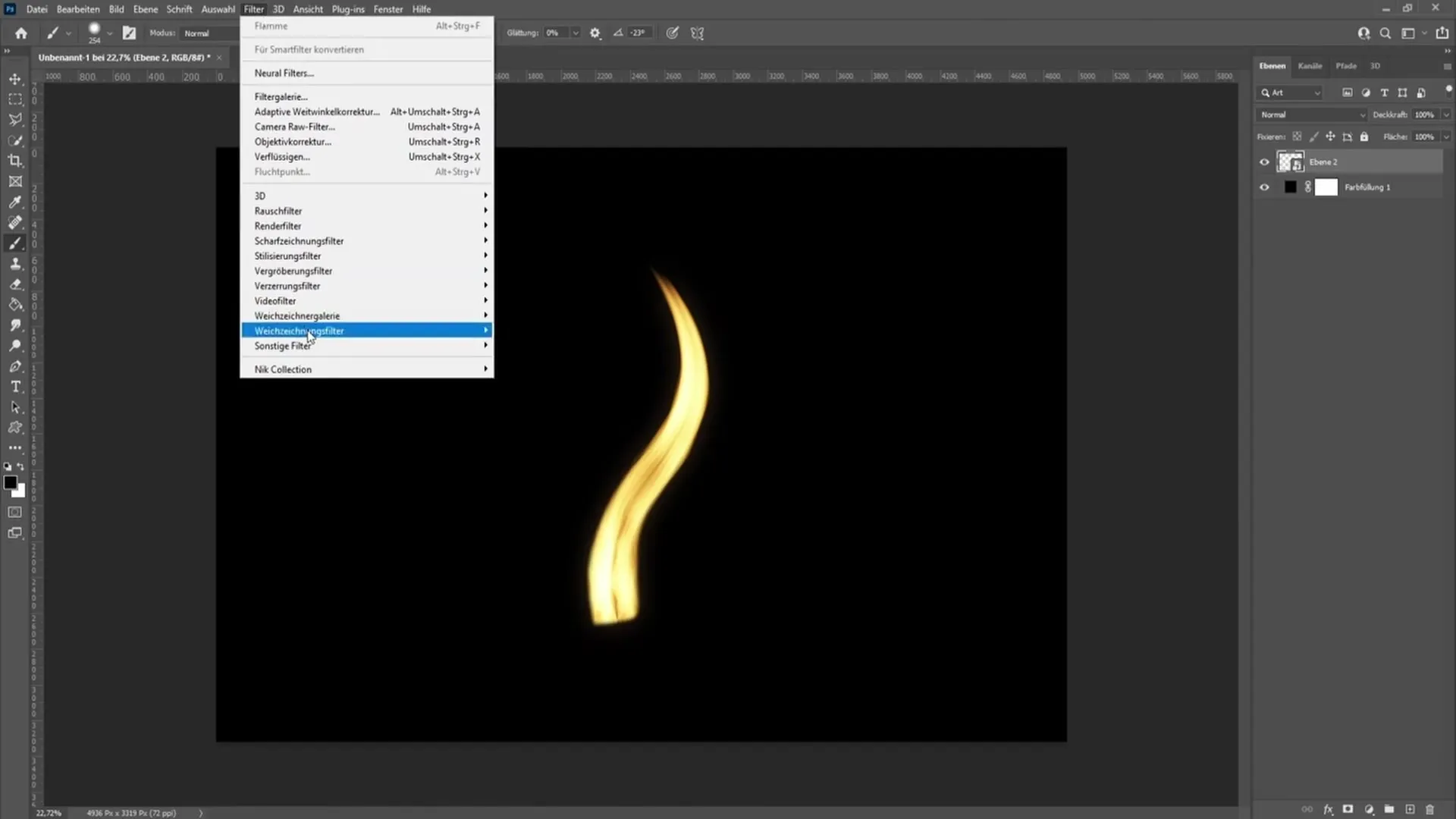Open the Ebene menu

click(x=146, y=9)
